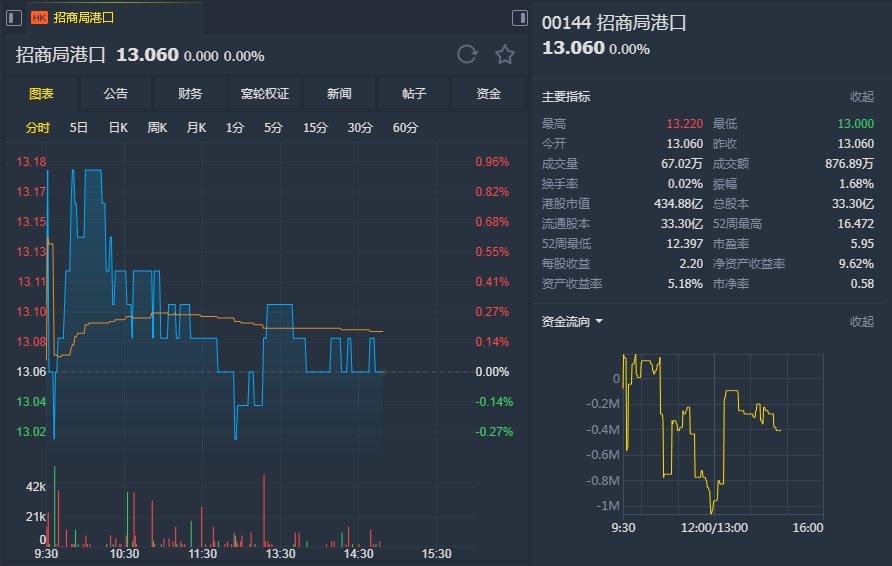Image resolution: width=892 pixels, height=566 pixels.
Task: Select the 分时 chart period
Action: 38,127
